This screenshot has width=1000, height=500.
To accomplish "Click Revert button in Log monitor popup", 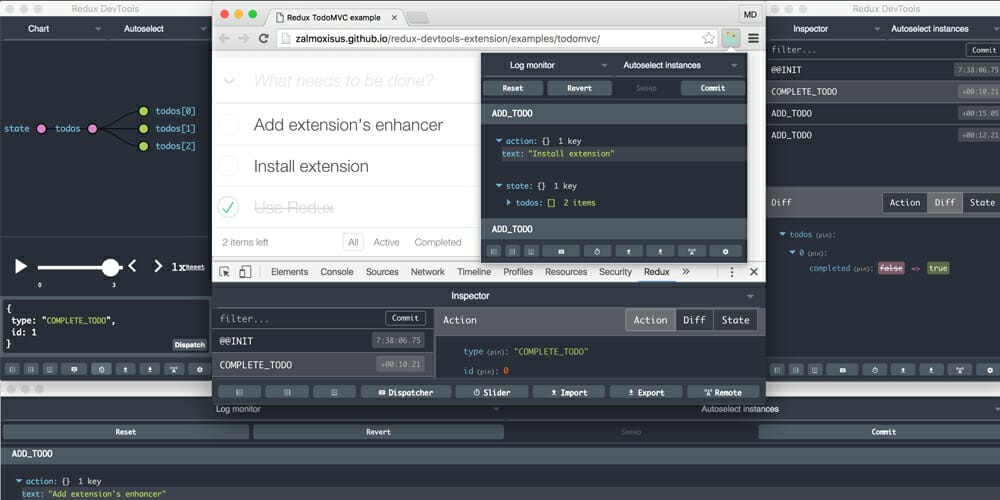I will 579,88.
